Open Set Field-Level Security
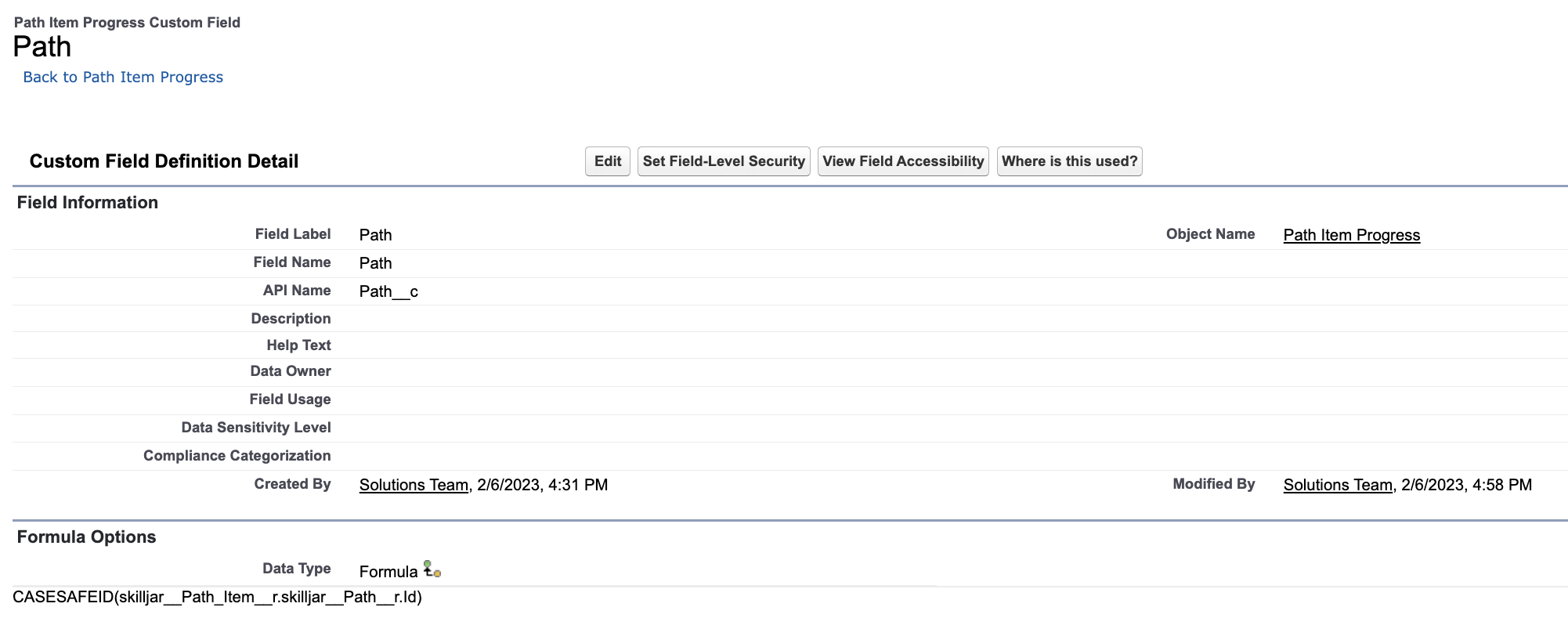1568x636 pixels. pos(723,161)
